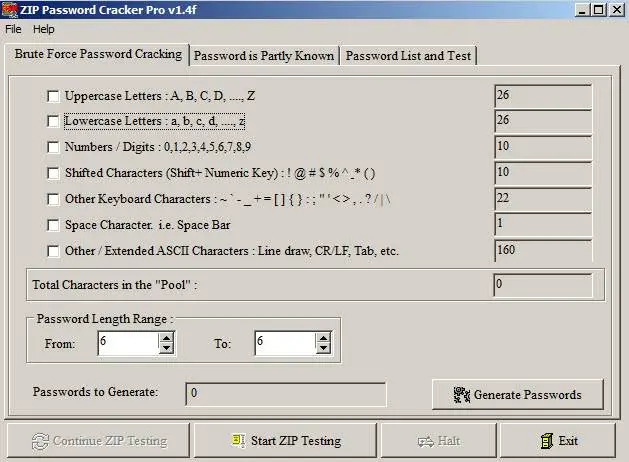Click the refresh icon on Continue ZIP Testing
629x462 pixels.
click(x=40, y=441)
